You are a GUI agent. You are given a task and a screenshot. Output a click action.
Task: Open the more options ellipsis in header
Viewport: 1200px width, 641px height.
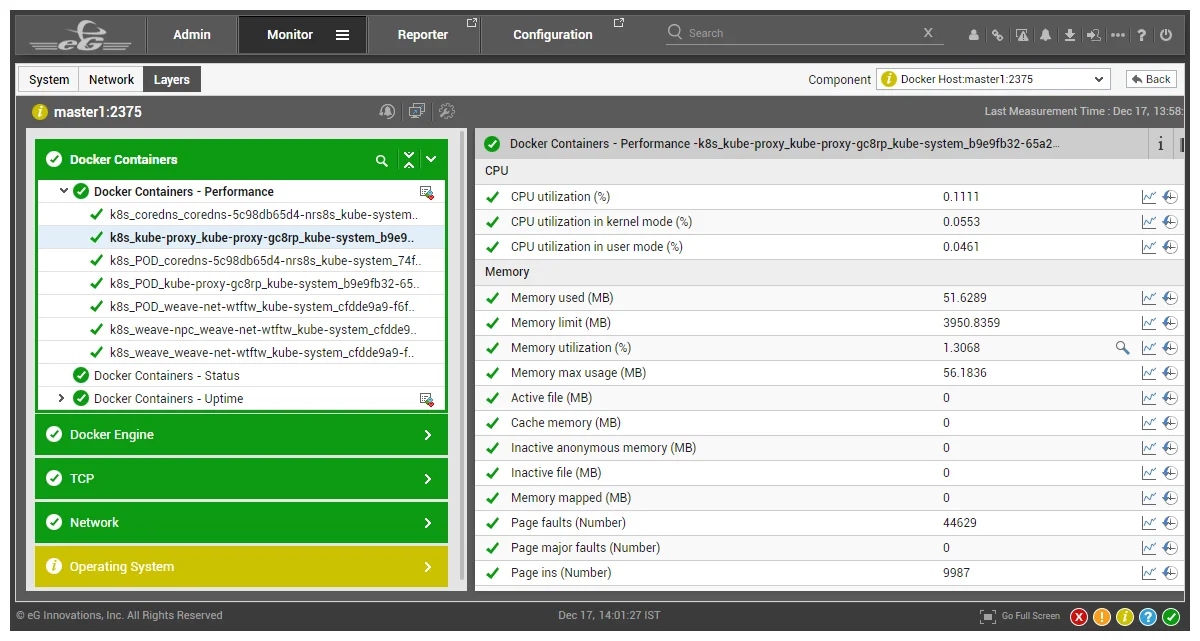pos(1117,35)
